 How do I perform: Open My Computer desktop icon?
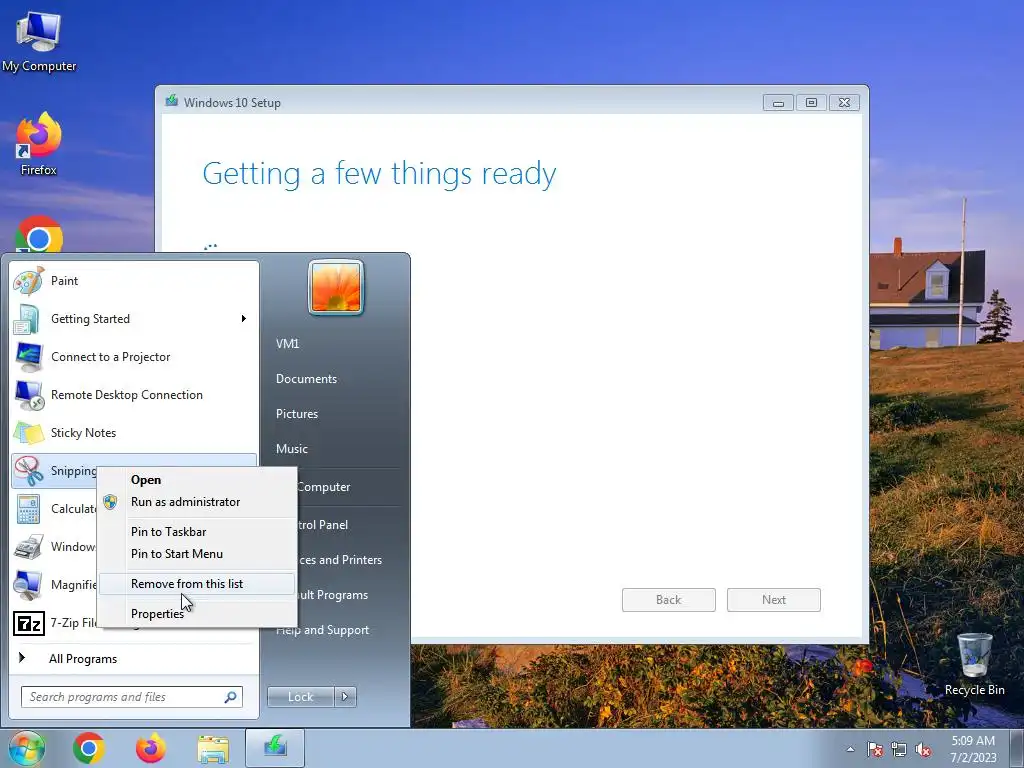[39, 41]
